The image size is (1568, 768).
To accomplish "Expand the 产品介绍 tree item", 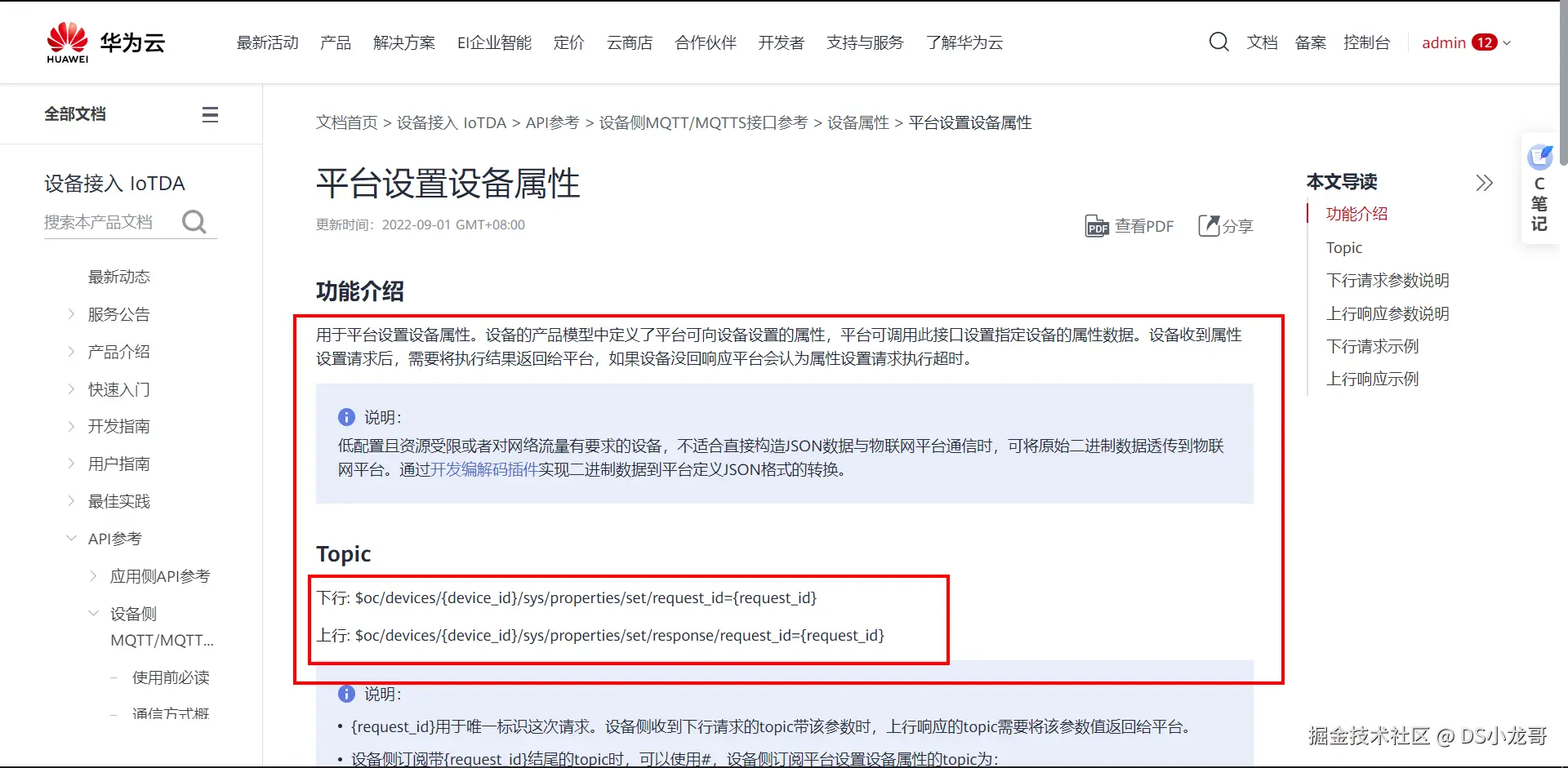I will (71, 352).
